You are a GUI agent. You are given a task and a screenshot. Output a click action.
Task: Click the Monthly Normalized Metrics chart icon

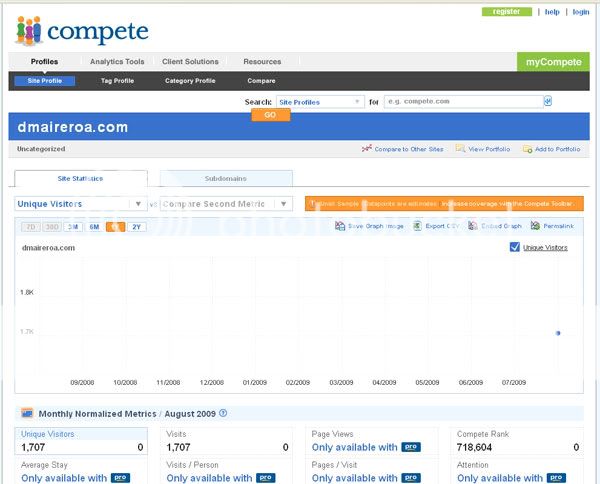27,413
